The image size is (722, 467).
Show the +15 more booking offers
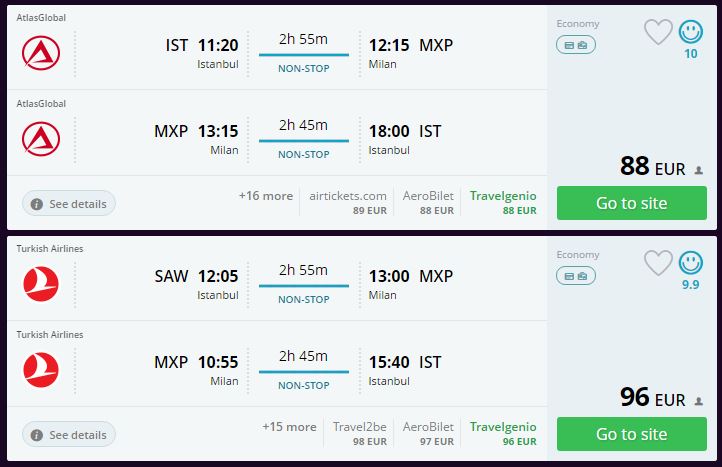point(289,427)
